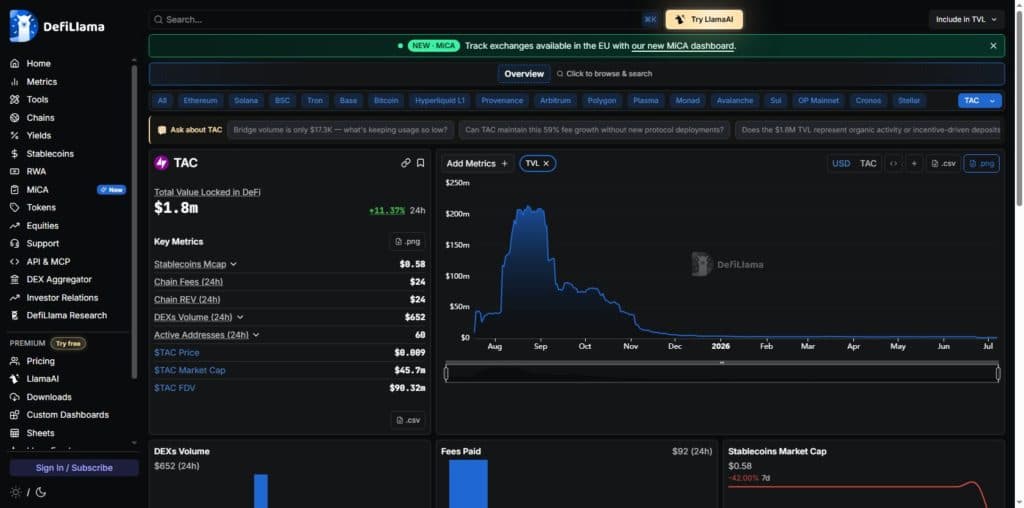Expand Stablecoins Mcap row
The image size is (1024, 508).
click(x=234, y=264)
